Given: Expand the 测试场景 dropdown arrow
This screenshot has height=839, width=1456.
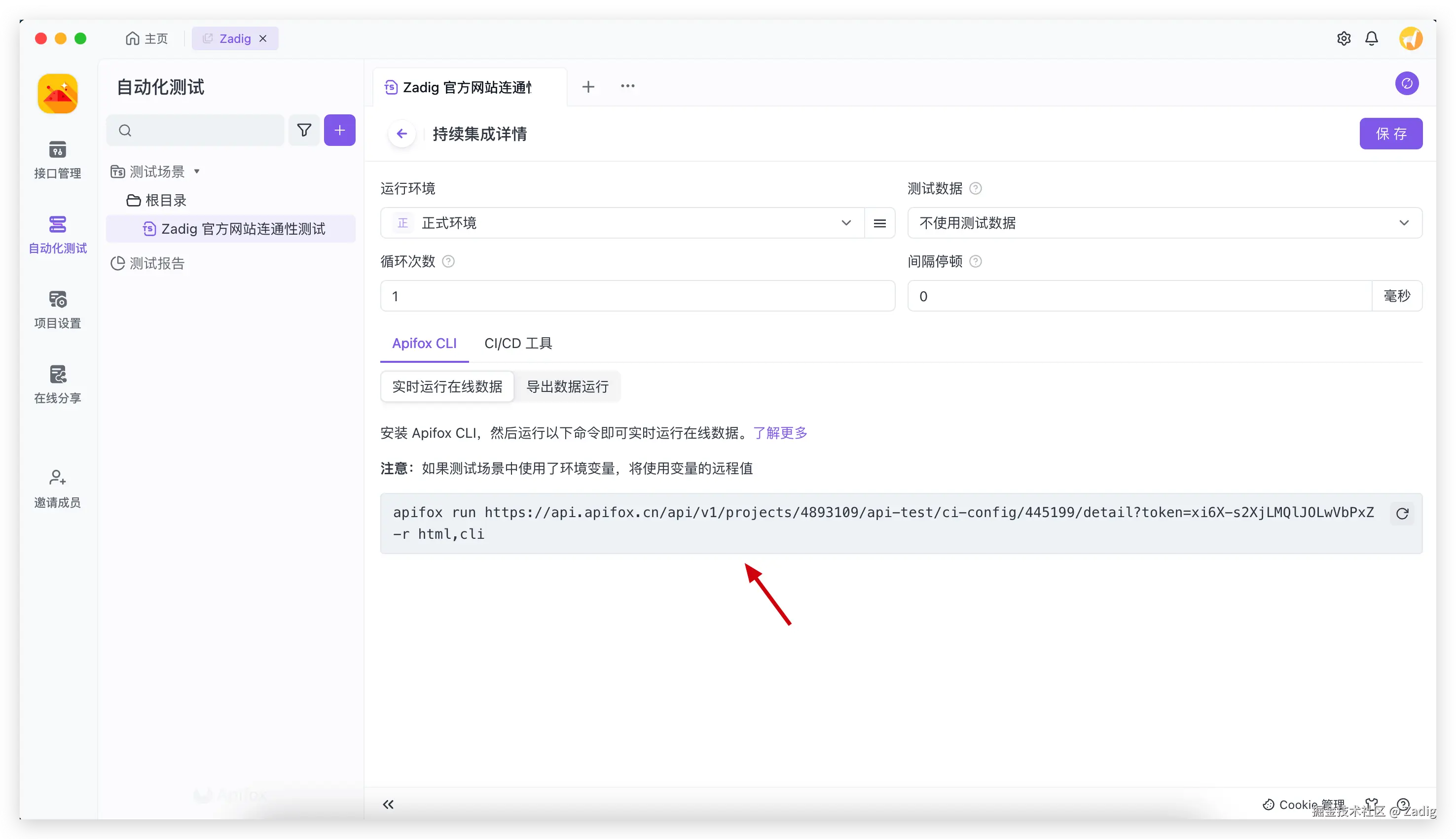Looking at the screenshot, I should click(197, 171).
